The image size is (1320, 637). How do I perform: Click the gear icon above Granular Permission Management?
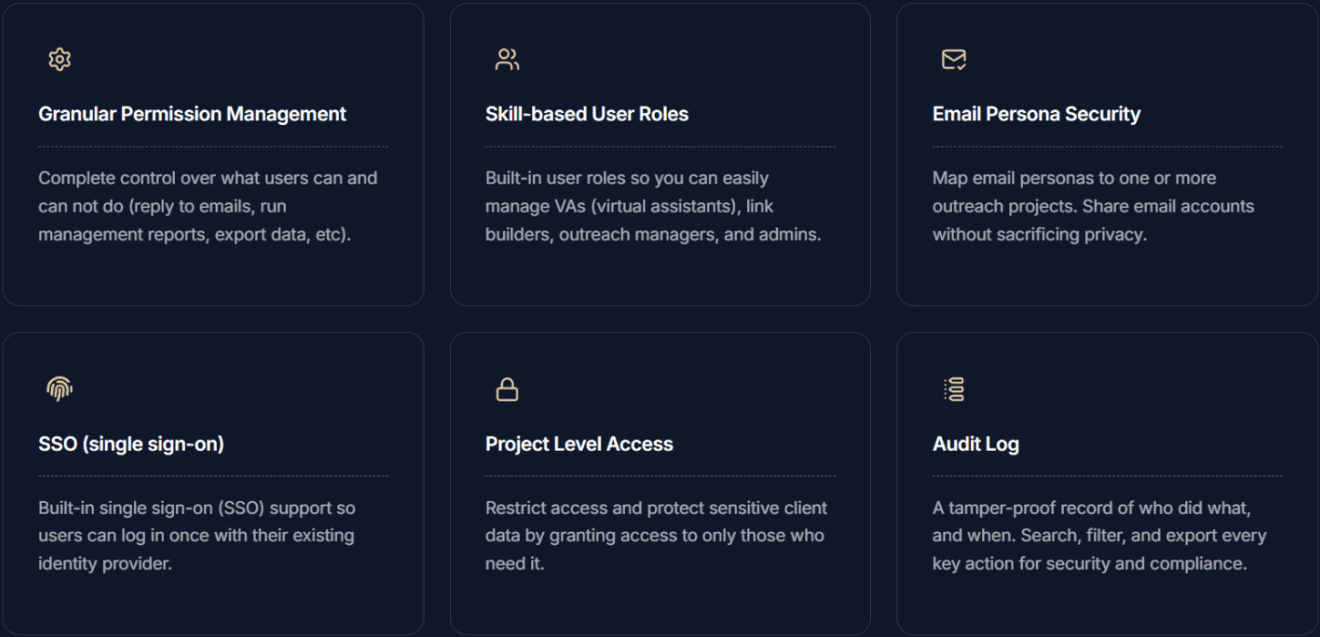(60, 60)
